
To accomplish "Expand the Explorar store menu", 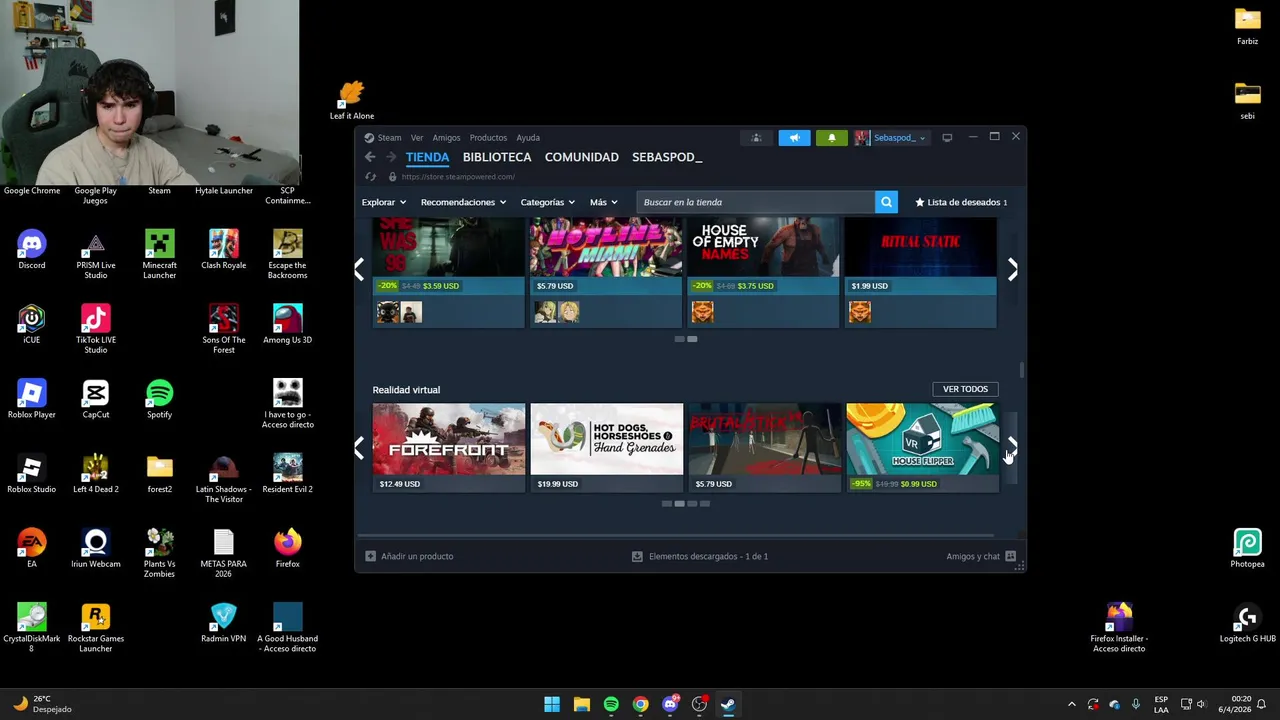I will 384,202.
